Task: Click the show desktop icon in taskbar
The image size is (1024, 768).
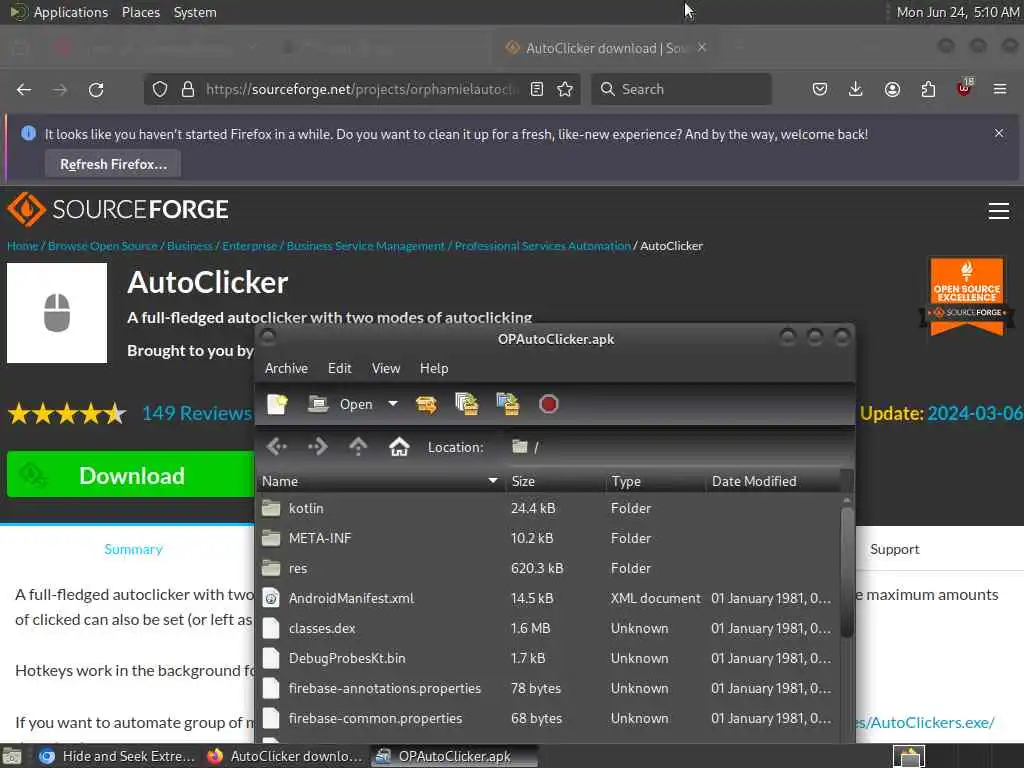Action: click(12, 756)
